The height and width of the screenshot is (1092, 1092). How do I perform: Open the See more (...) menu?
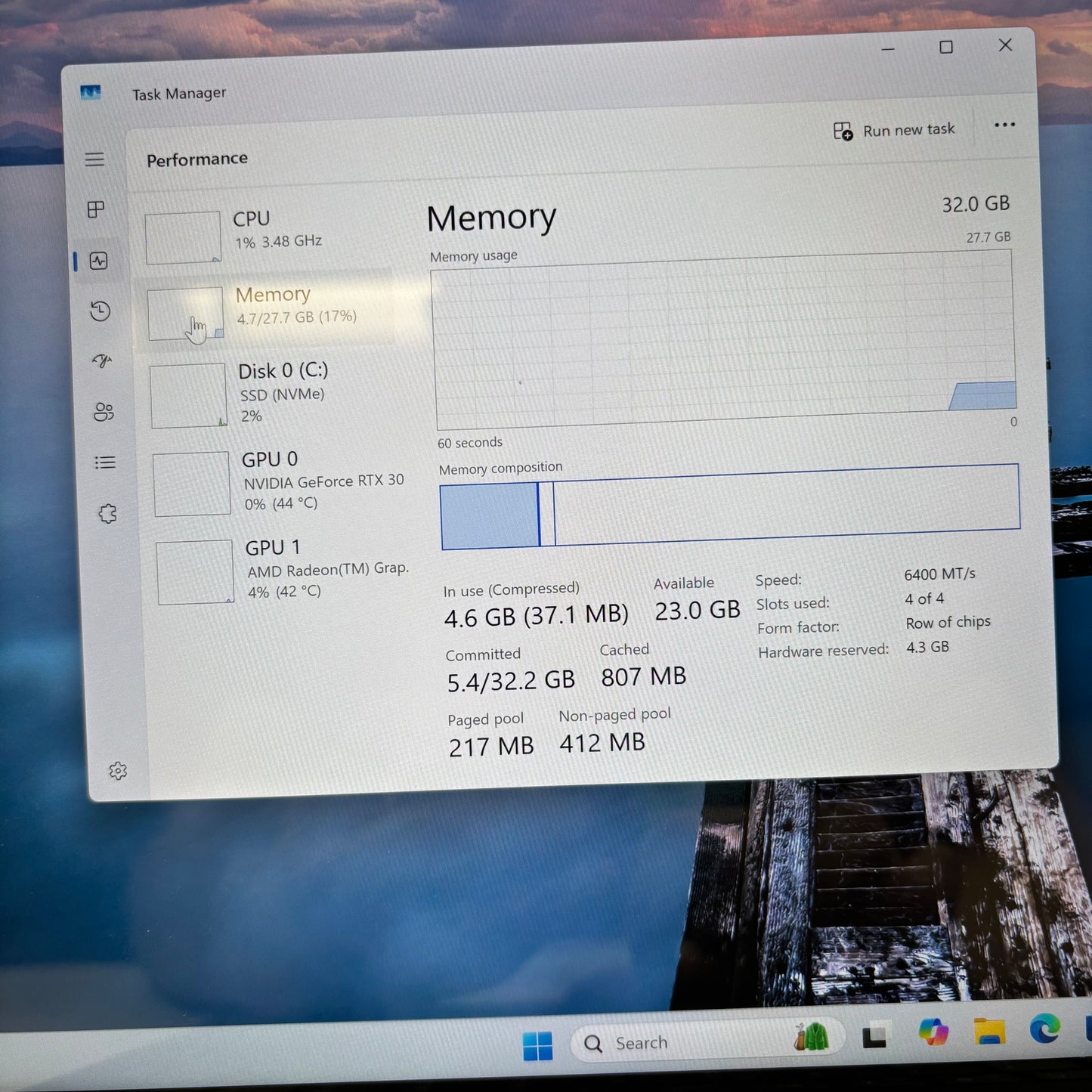pos(1004,125)
